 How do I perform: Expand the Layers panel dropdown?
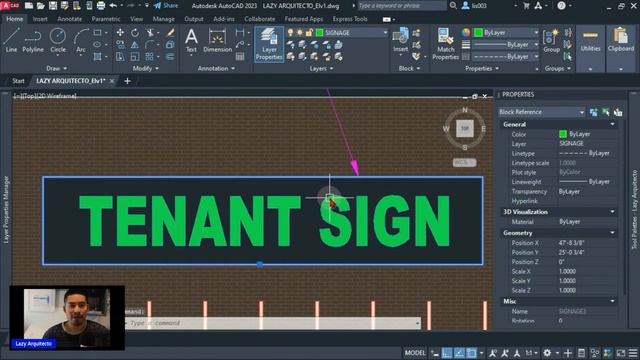point(321,69)
